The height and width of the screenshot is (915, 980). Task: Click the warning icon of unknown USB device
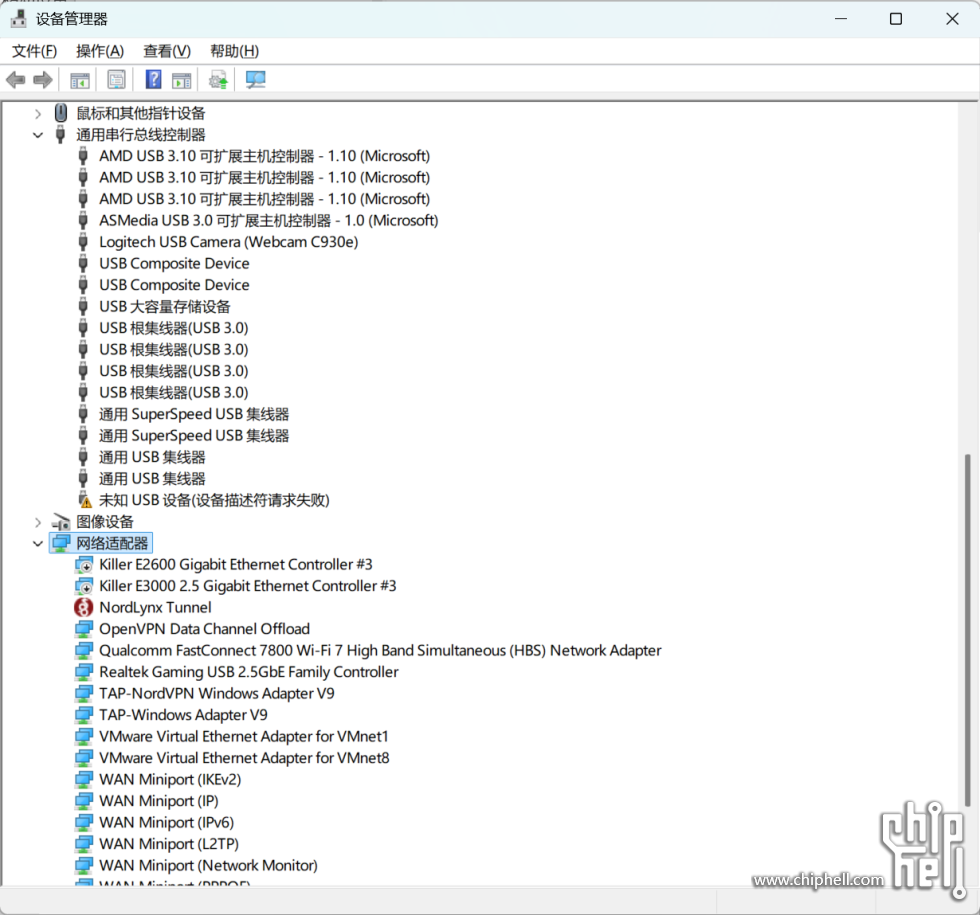(84, 500)
